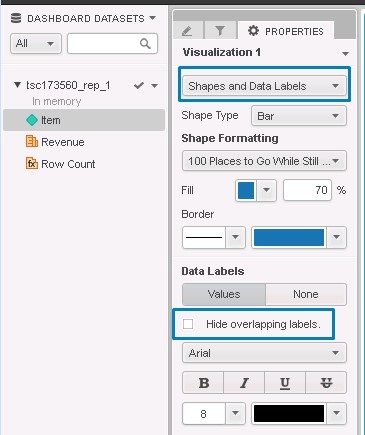Open the Arial font dropdown

coord(264,353)
